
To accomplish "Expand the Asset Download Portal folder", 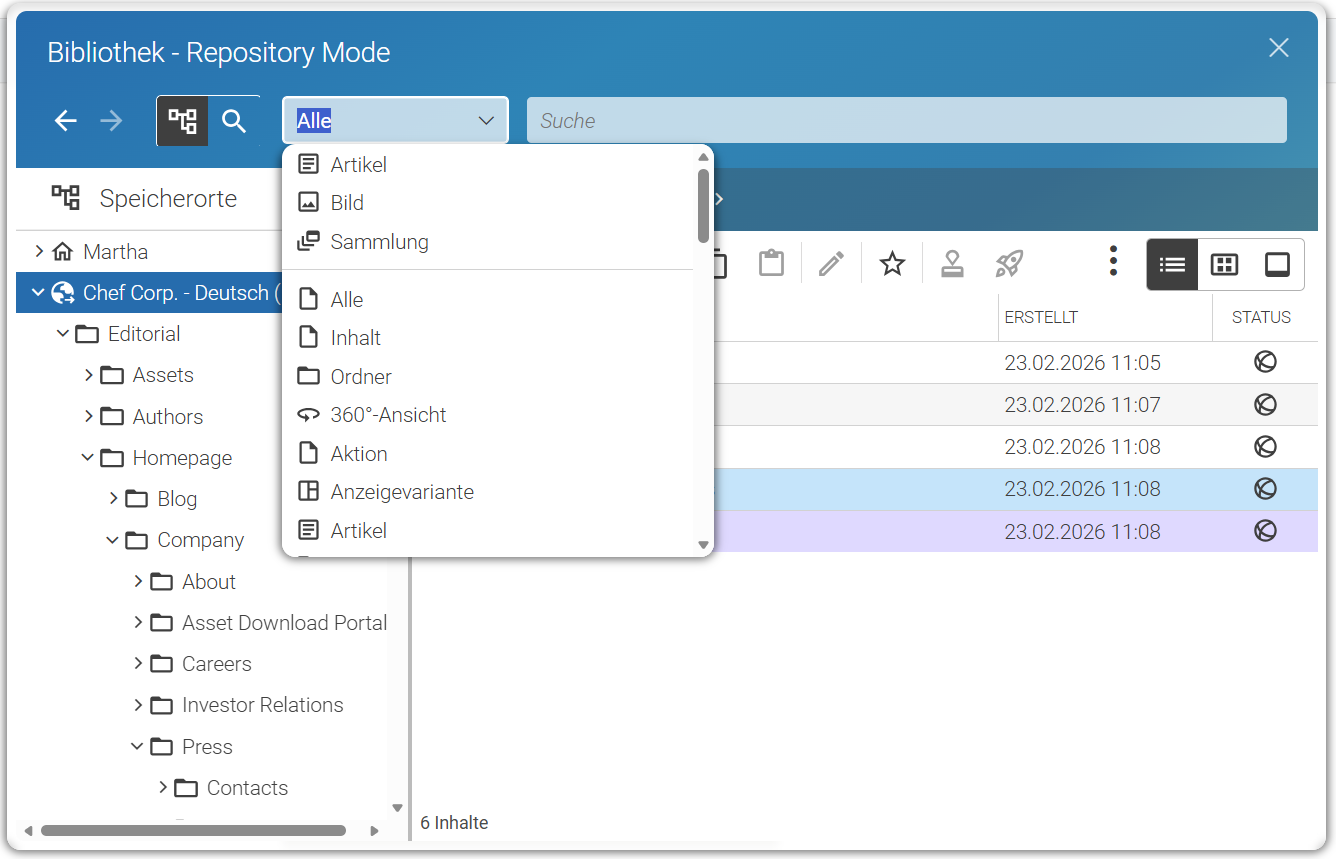I will click(x=138, y=622).
